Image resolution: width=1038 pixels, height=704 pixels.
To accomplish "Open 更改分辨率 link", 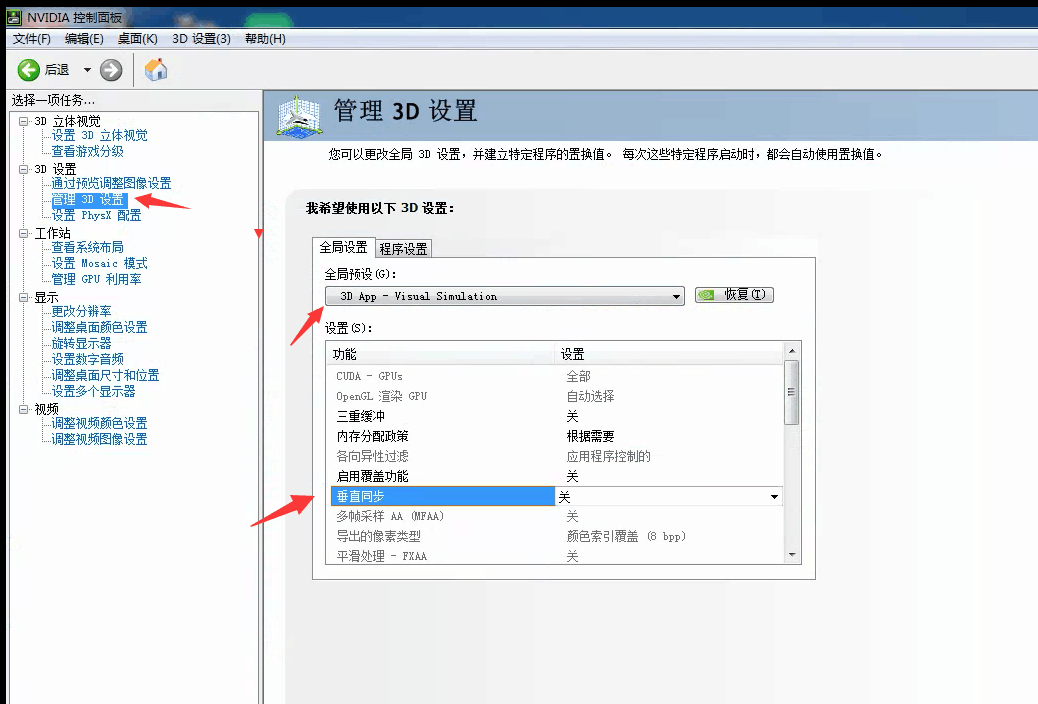I will 81,311.
